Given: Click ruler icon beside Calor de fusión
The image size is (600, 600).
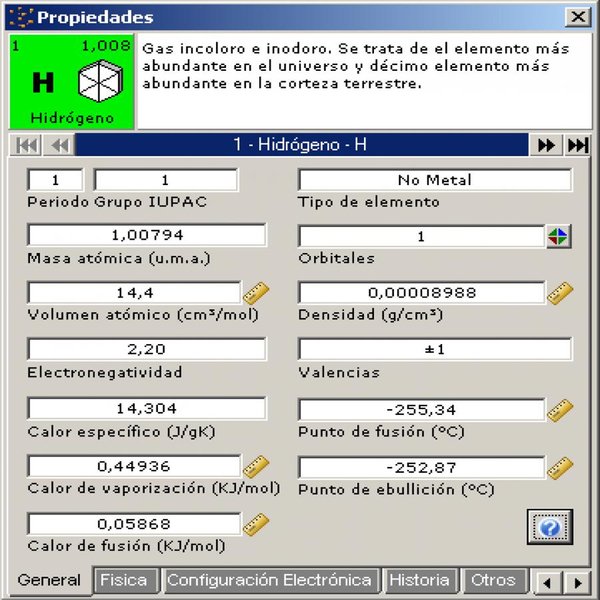Looking at the screenshot, I should point(257,524).
